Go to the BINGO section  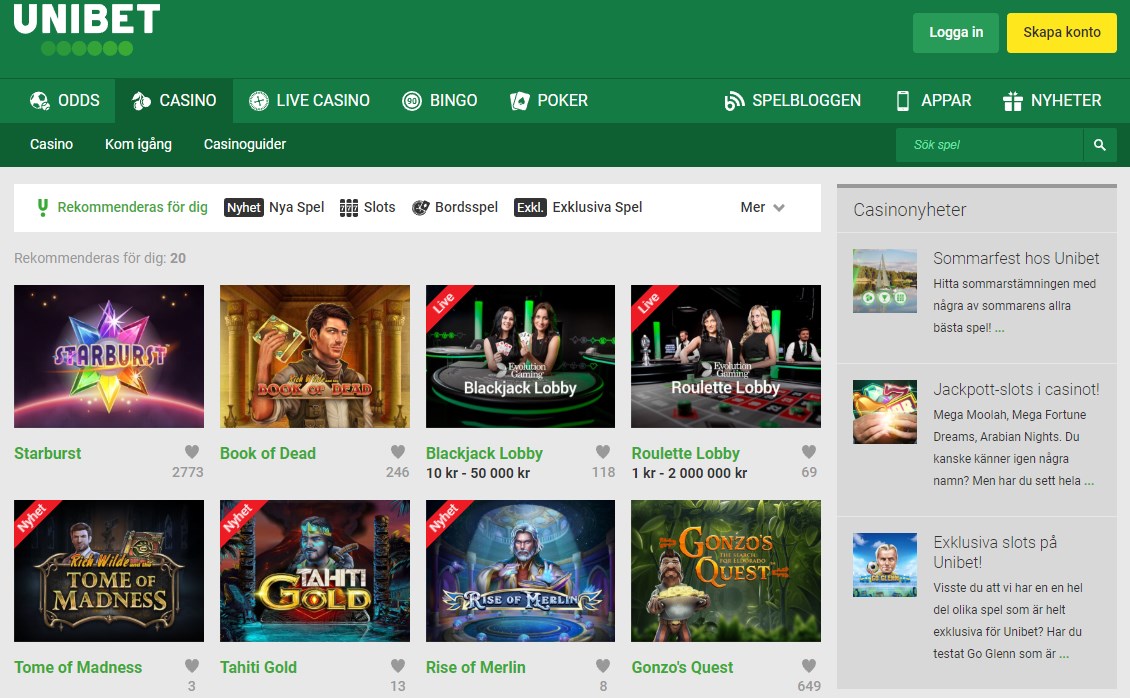pos(440,101)
